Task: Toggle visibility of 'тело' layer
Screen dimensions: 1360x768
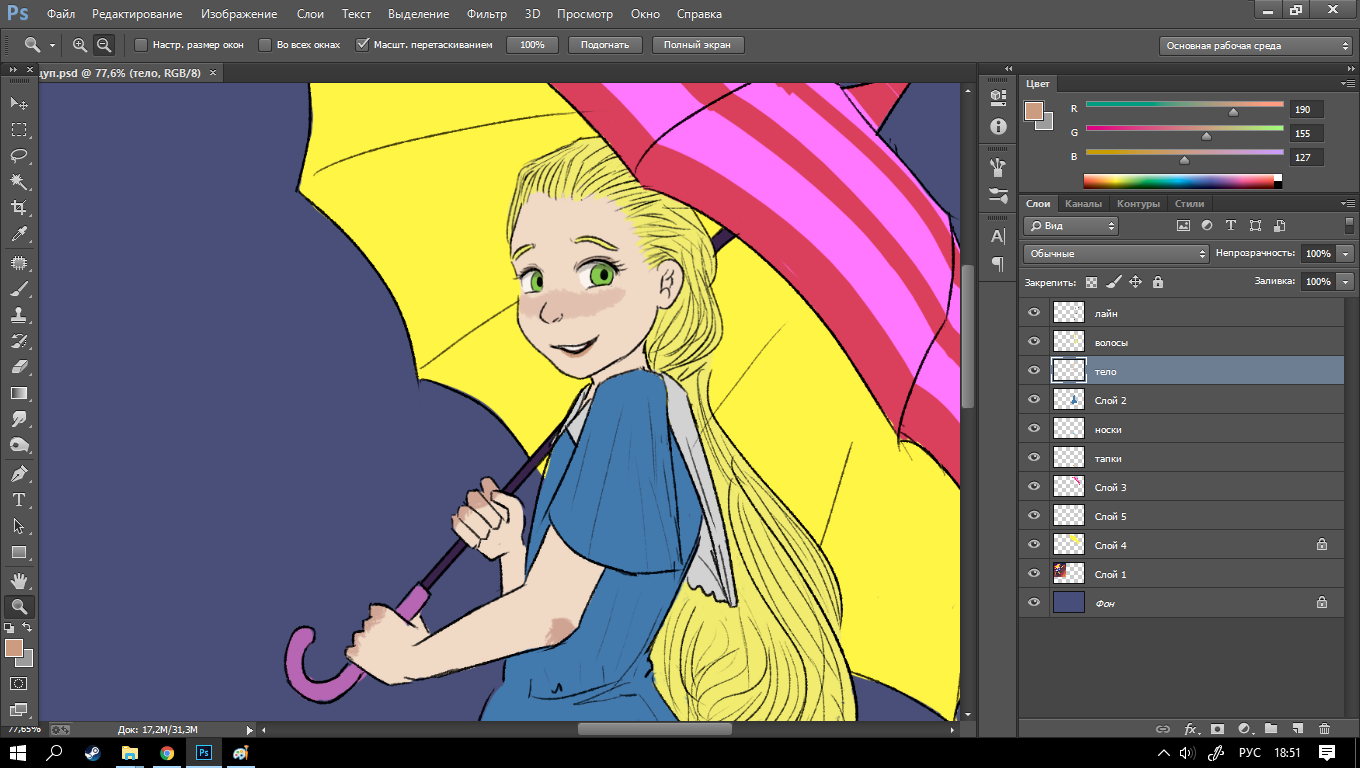Action: pyautogui.click(x=1034, y=371)
